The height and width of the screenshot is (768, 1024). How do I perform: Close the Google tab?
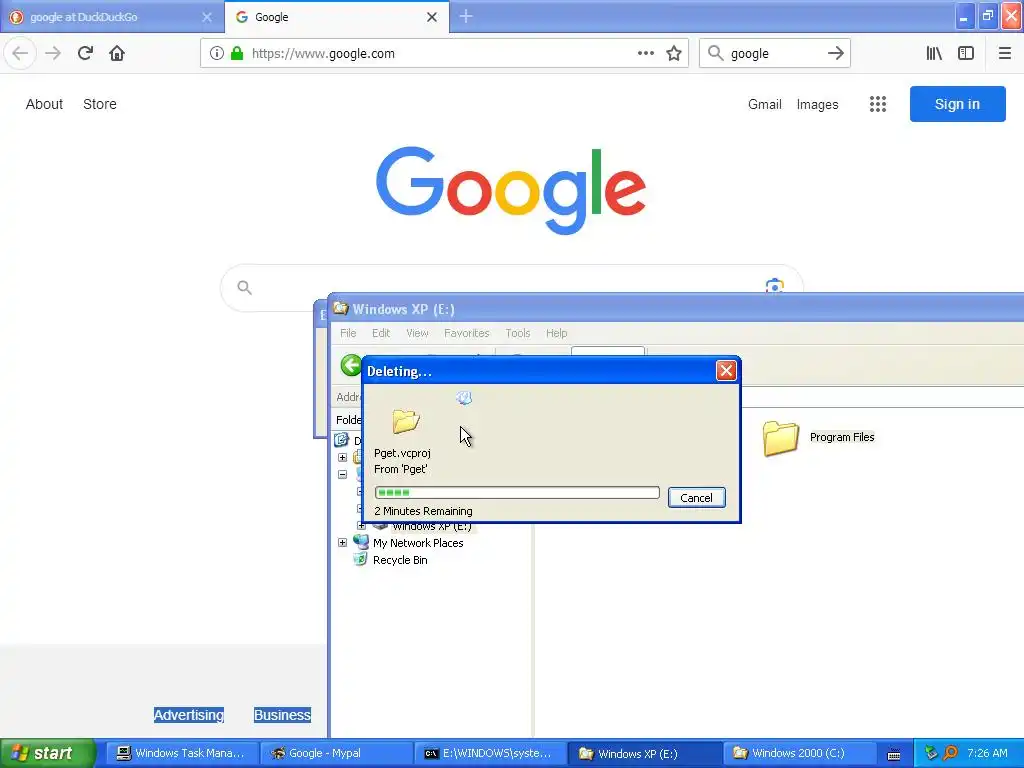(x=432, y=17)
